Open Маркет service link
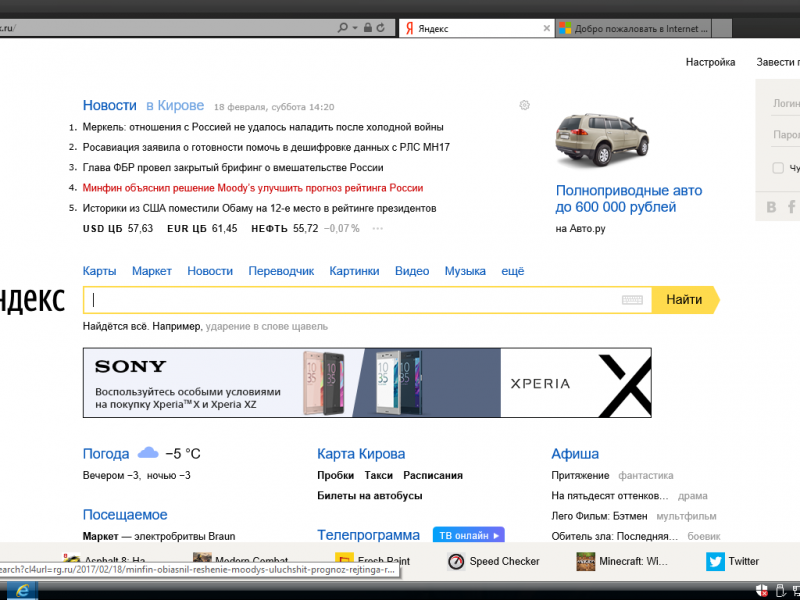Screen dimensions: 800x600 coord(152,271)
